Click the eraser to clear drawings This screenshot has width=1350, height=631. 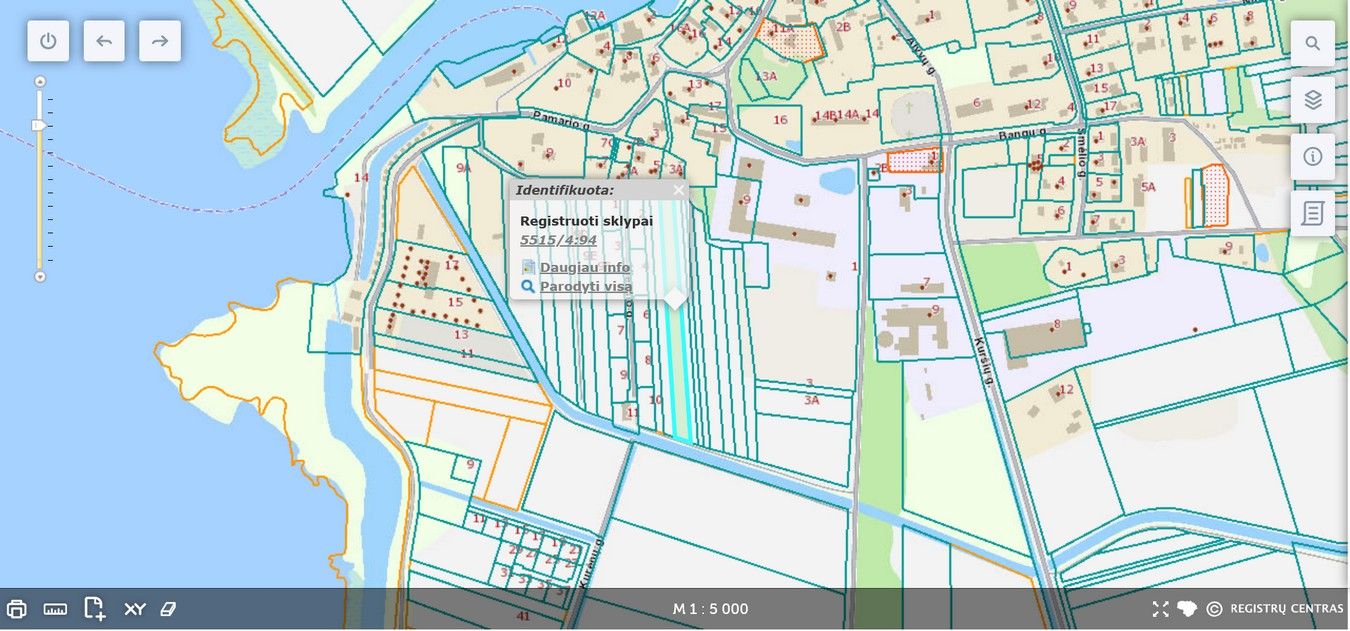168,609
